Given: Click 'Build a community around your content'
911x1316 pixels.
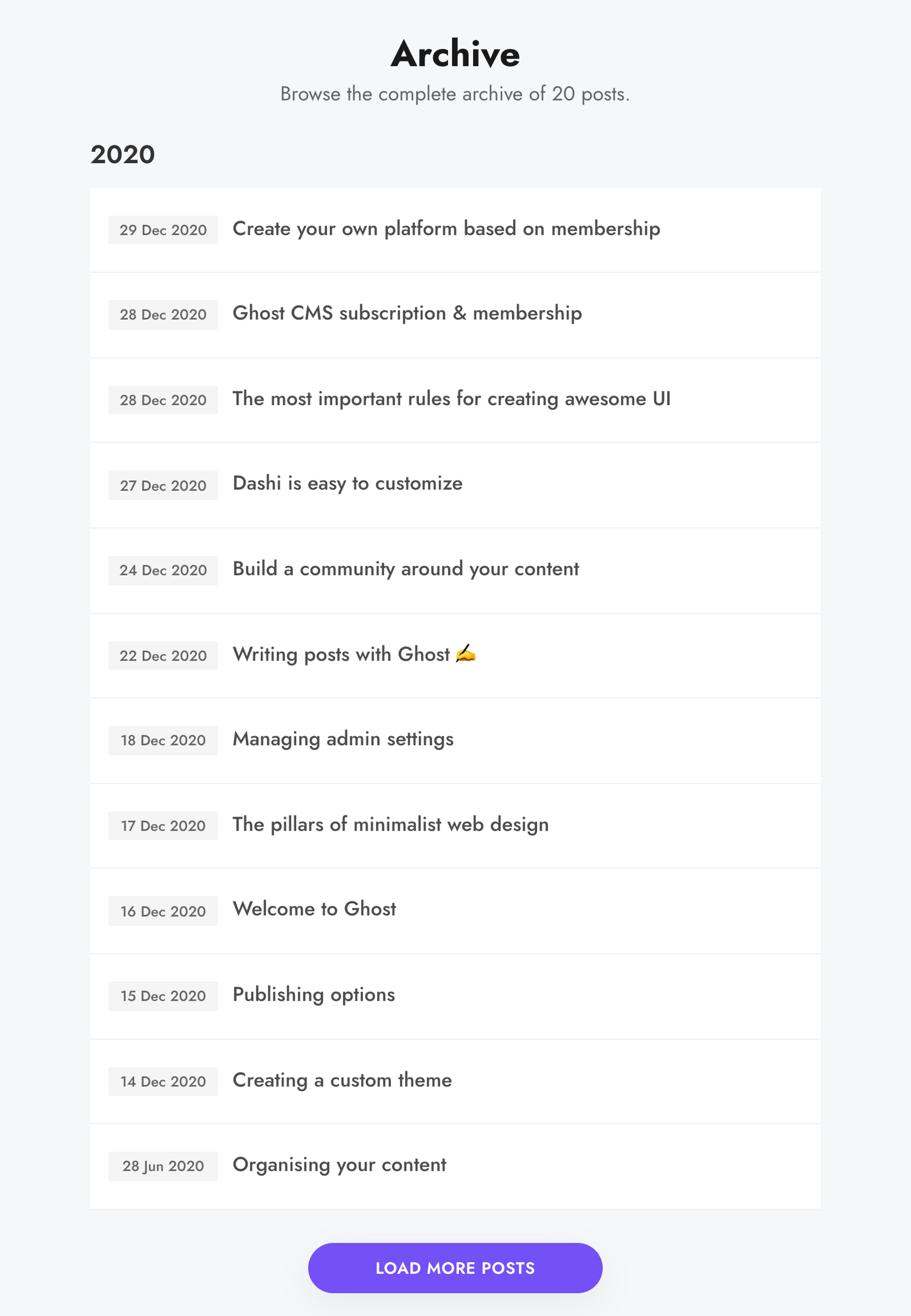Looking at the screenshot, I should [406, 568].
